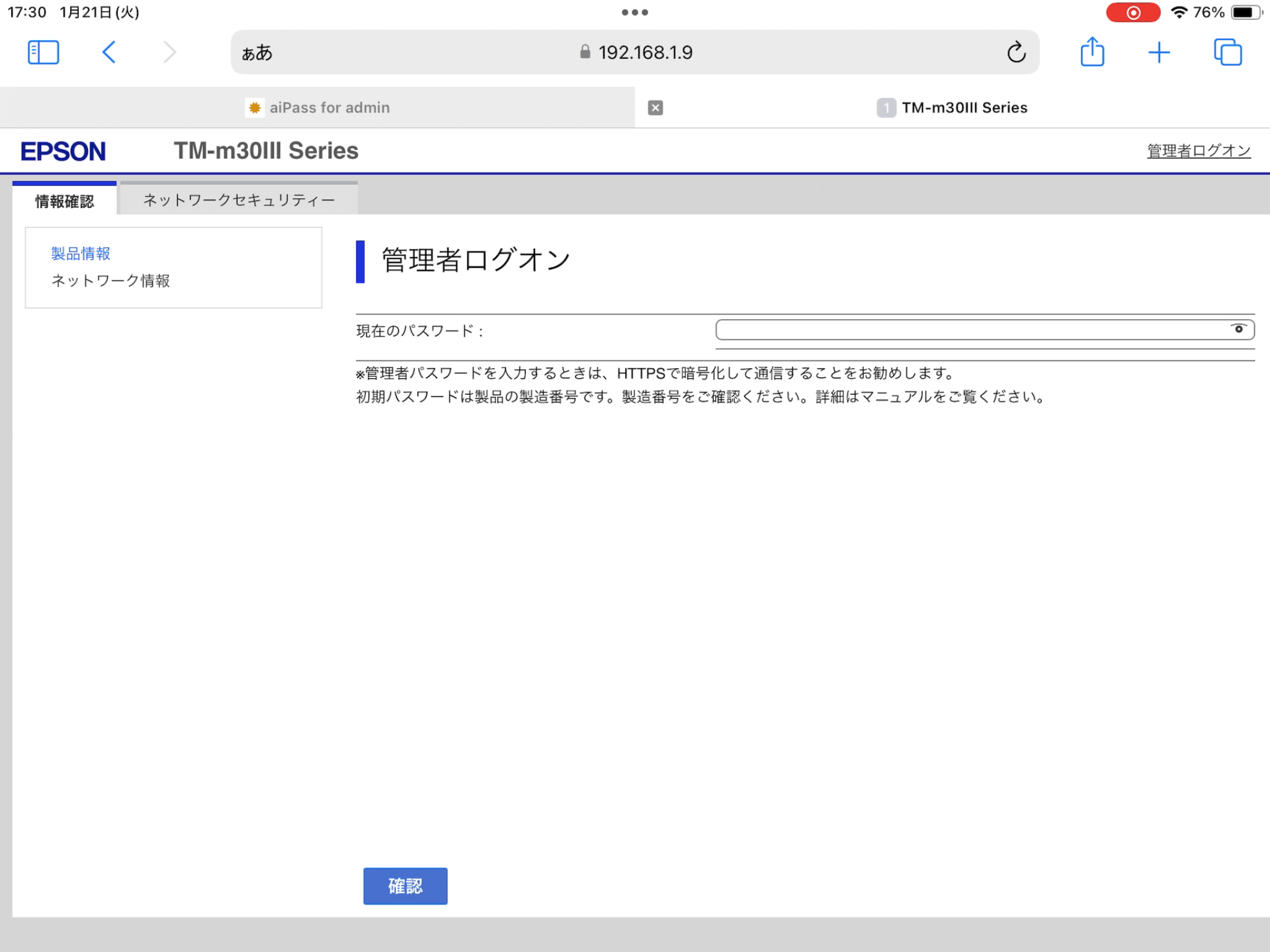1270x952 pixels.
Task: Go back to previous page
Action: pyautogui.click(x=109, y=53)
